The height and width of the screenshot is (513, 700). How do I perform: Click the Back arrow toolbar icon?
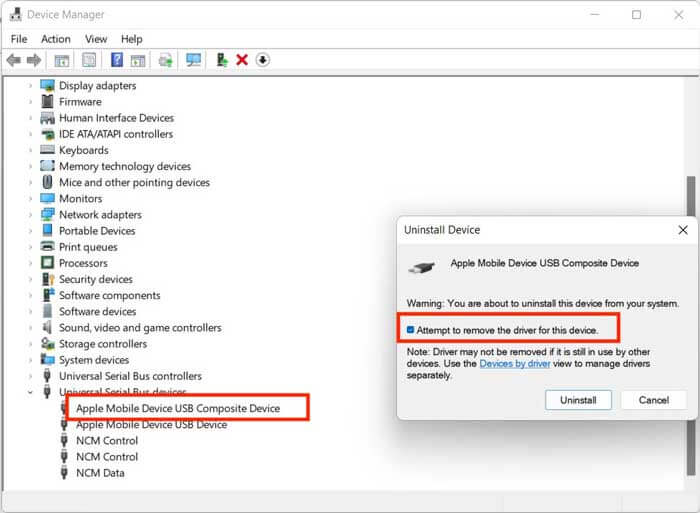point(14,60)
